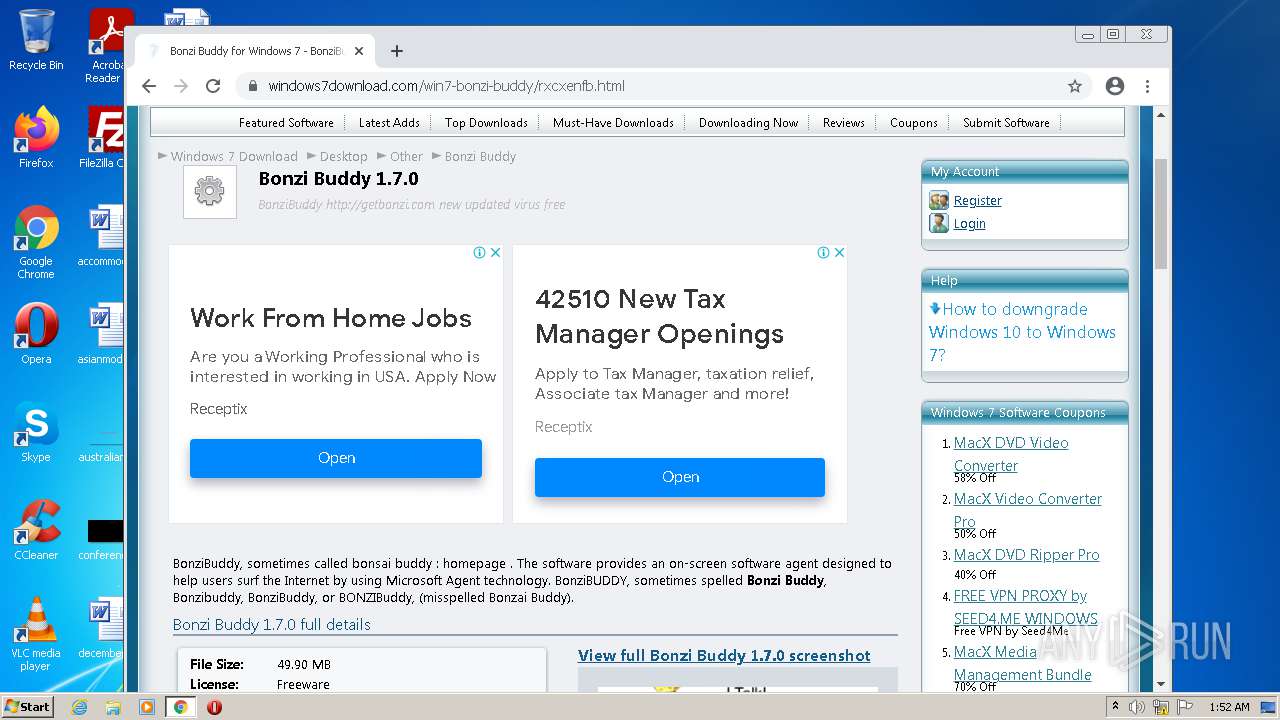Click the browser Back arrow

[x=149, y=86]
